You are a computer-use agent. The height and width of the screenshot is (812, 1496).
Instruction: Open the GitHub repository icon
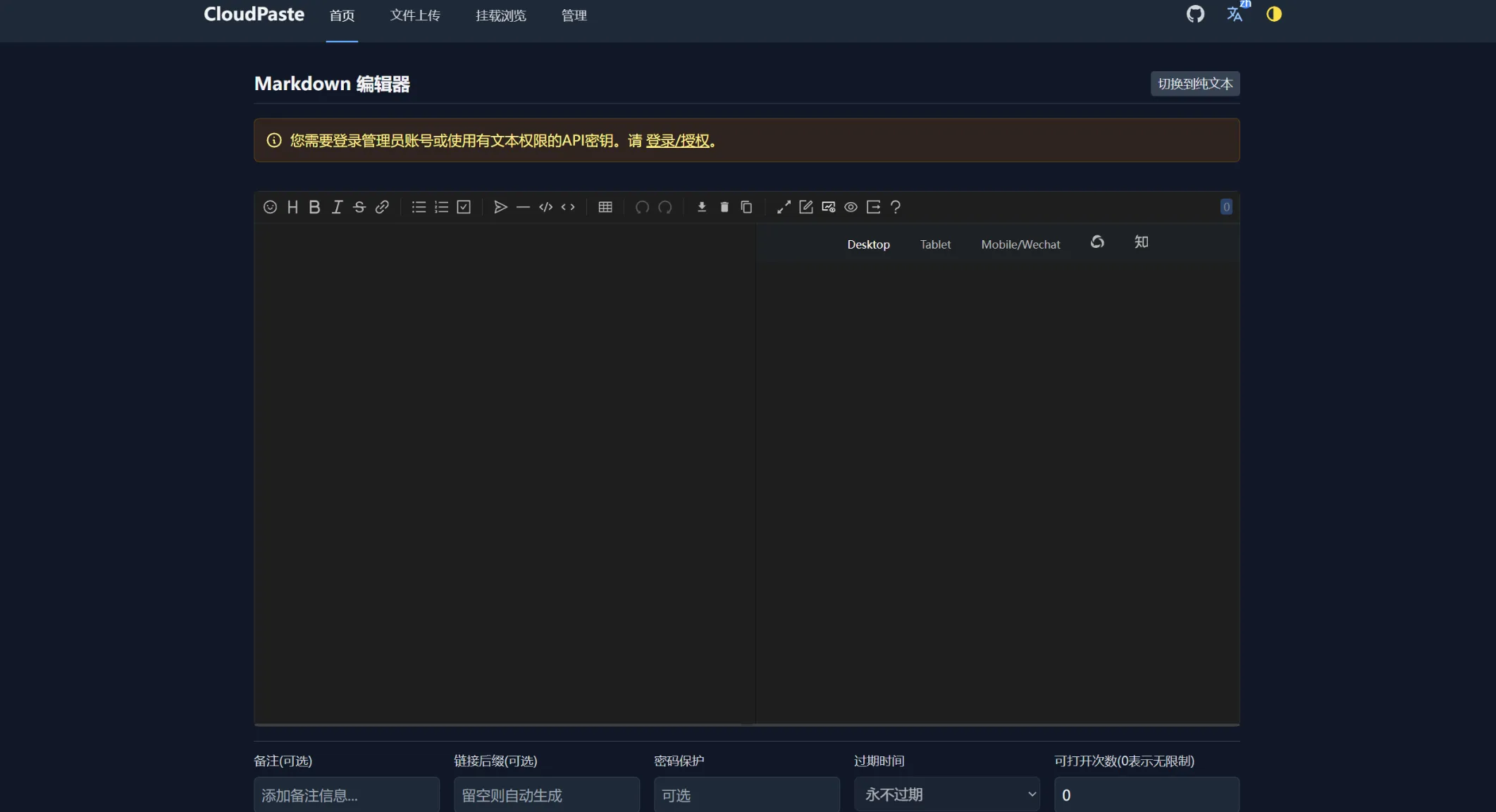click(1195, 14)
